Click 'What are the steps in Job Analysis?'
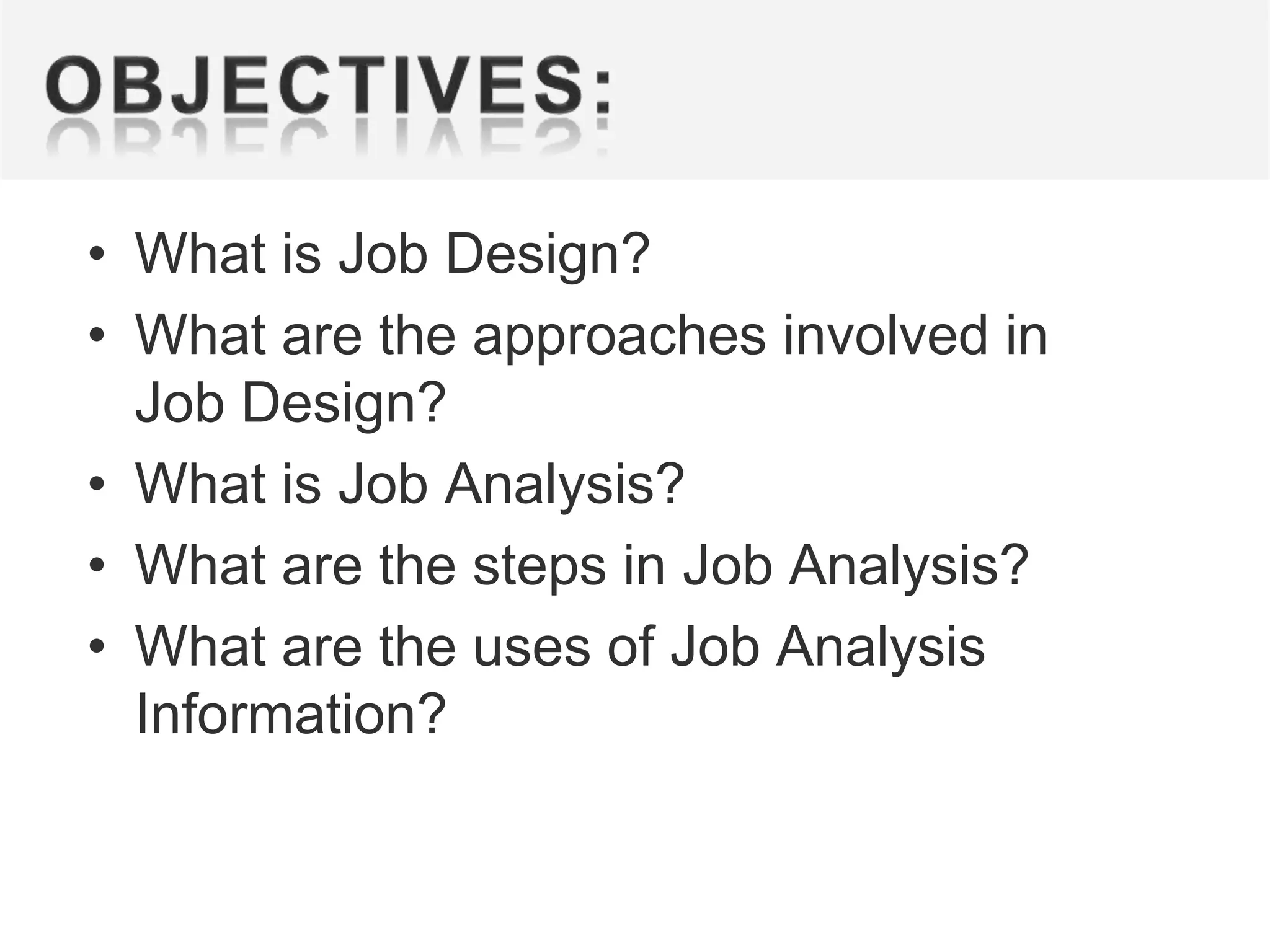The height and width of the screenshot is (952, 1270). pyautogui.click(x=582, y=566)
